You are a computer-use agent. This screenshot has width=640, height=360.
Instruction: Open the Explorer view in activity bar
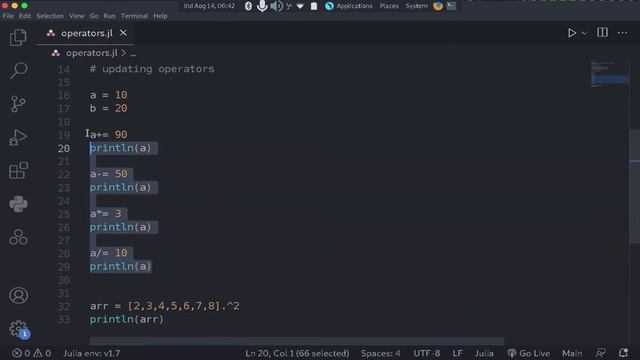pos(18,38)
